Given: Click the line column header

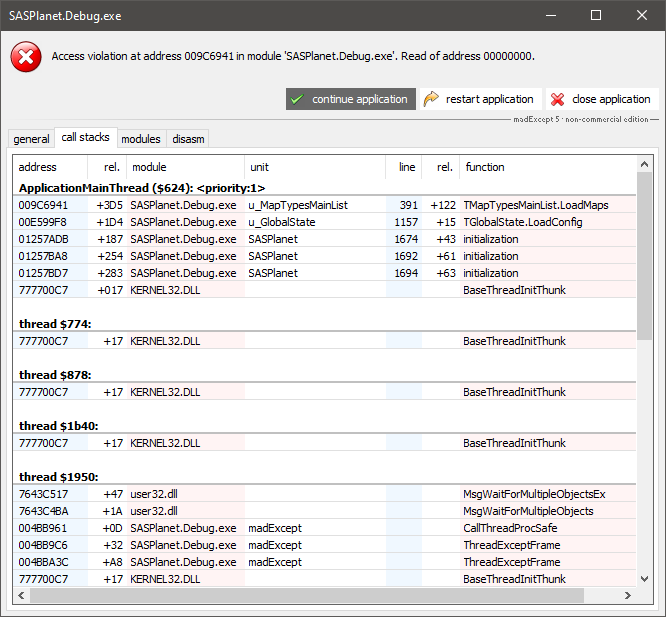Looking at the screenshot, I should pyautogui.click(x=404, y=167).
